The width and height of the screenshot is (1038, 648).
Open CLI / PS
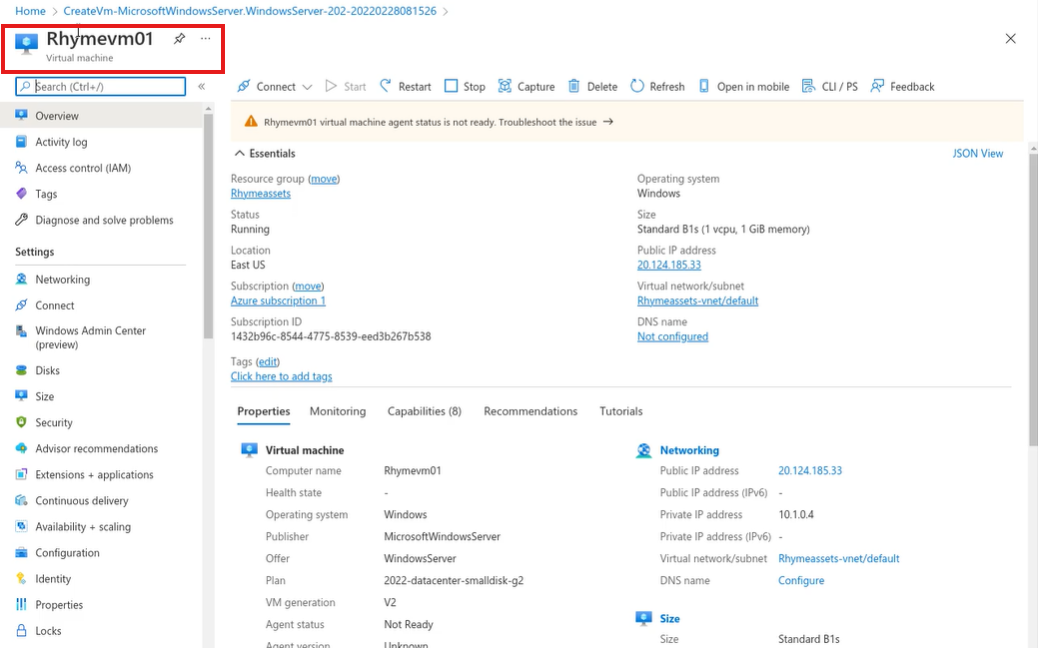coord(829,86)
